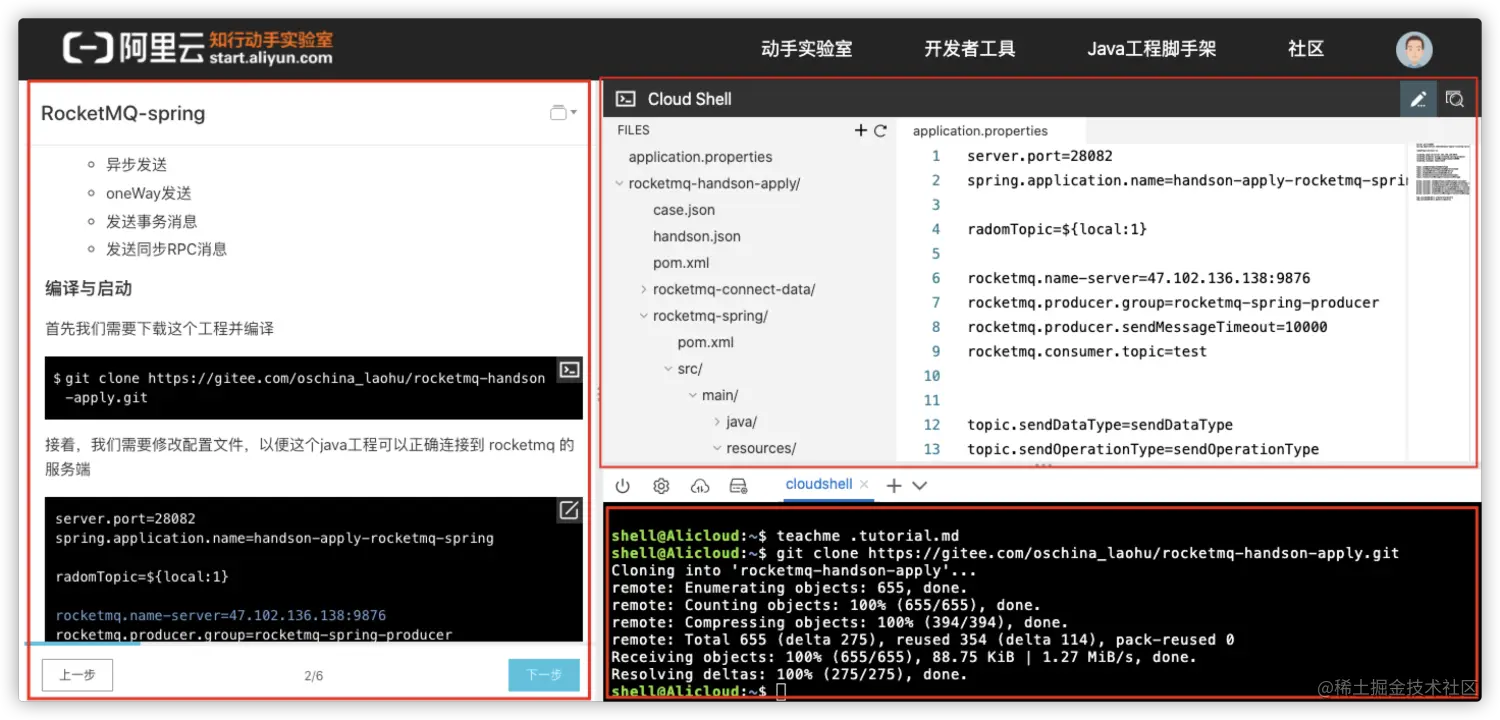Open 社区 navigation item
Image resolution: width=1500 pixels, height=720 pixels.
(x=1306, y=49)
